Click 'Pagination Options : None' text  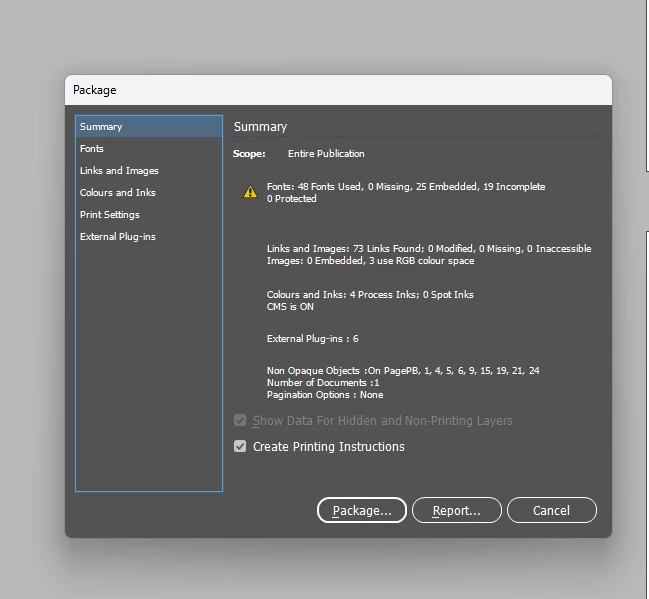tap(325, 395)
